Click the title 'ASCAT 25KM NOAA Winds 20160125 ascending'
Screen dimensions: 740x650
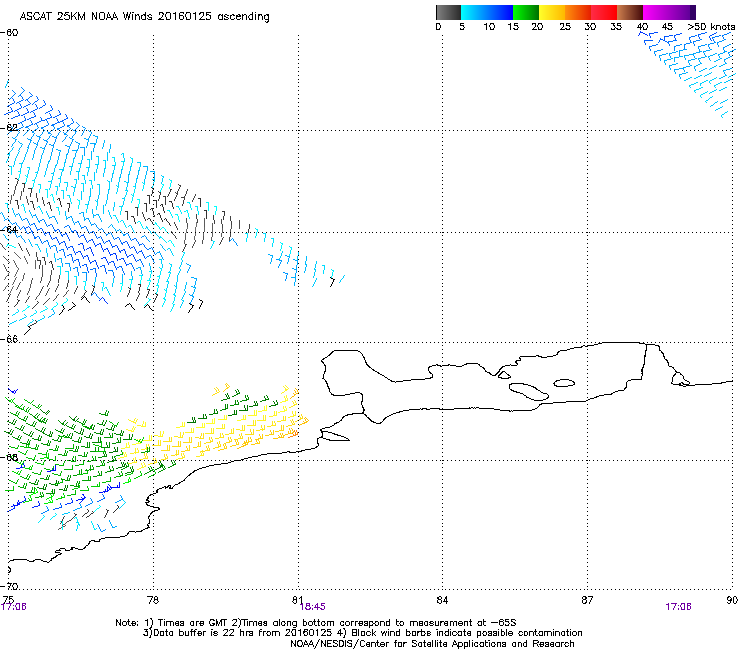pyautogui.click(x=144, y=17)
